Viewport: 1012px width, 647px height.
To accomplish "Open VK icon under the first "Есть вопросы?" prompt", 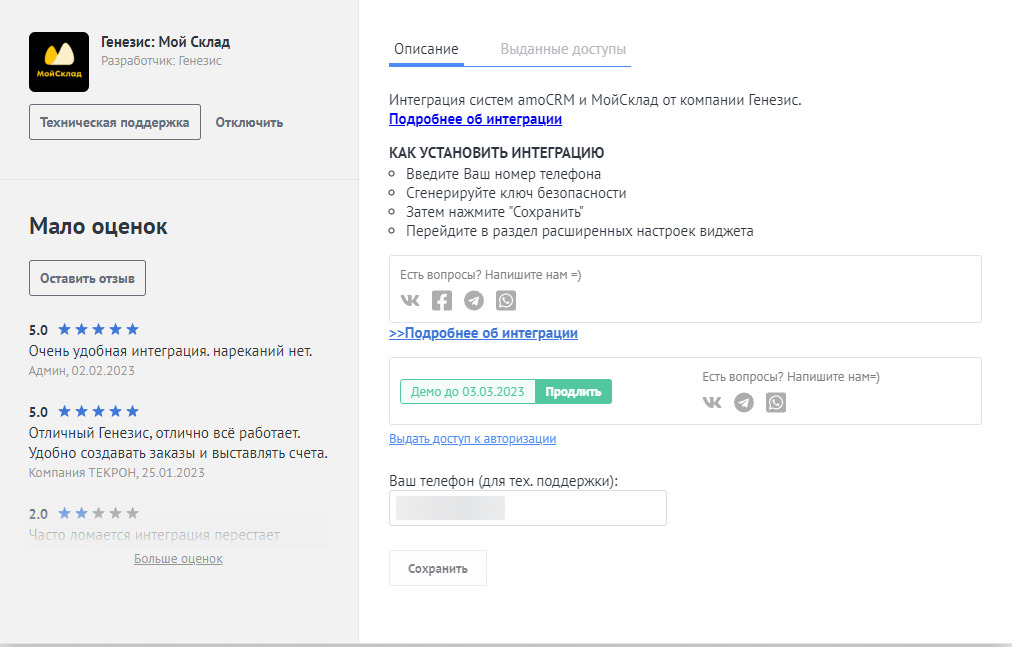I will 410,301.
